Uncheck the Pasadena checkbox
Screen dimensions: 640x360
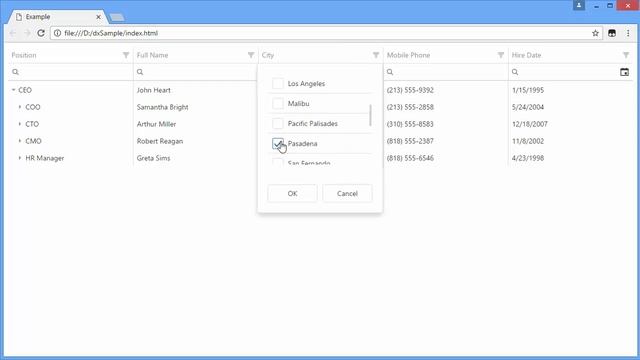coord(278,143)
